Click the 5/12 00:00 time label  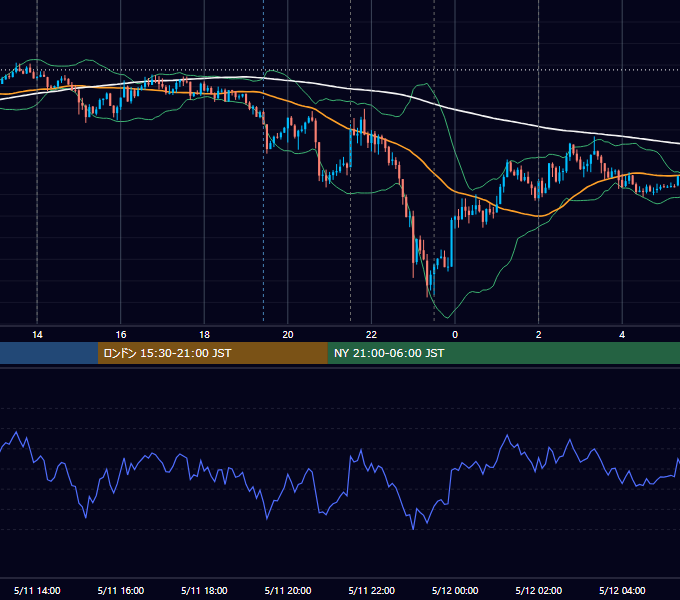(455, 590)
